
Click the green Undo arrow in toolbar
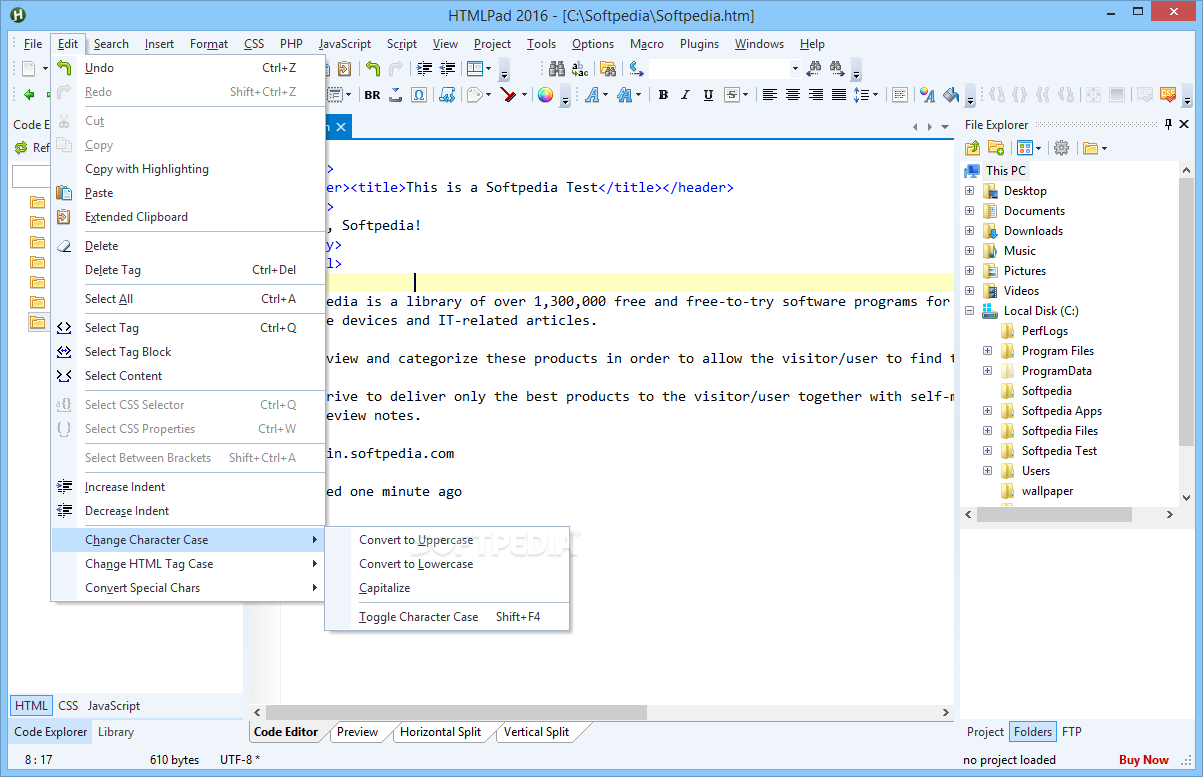pyautogui.click(x=372, y=69)
